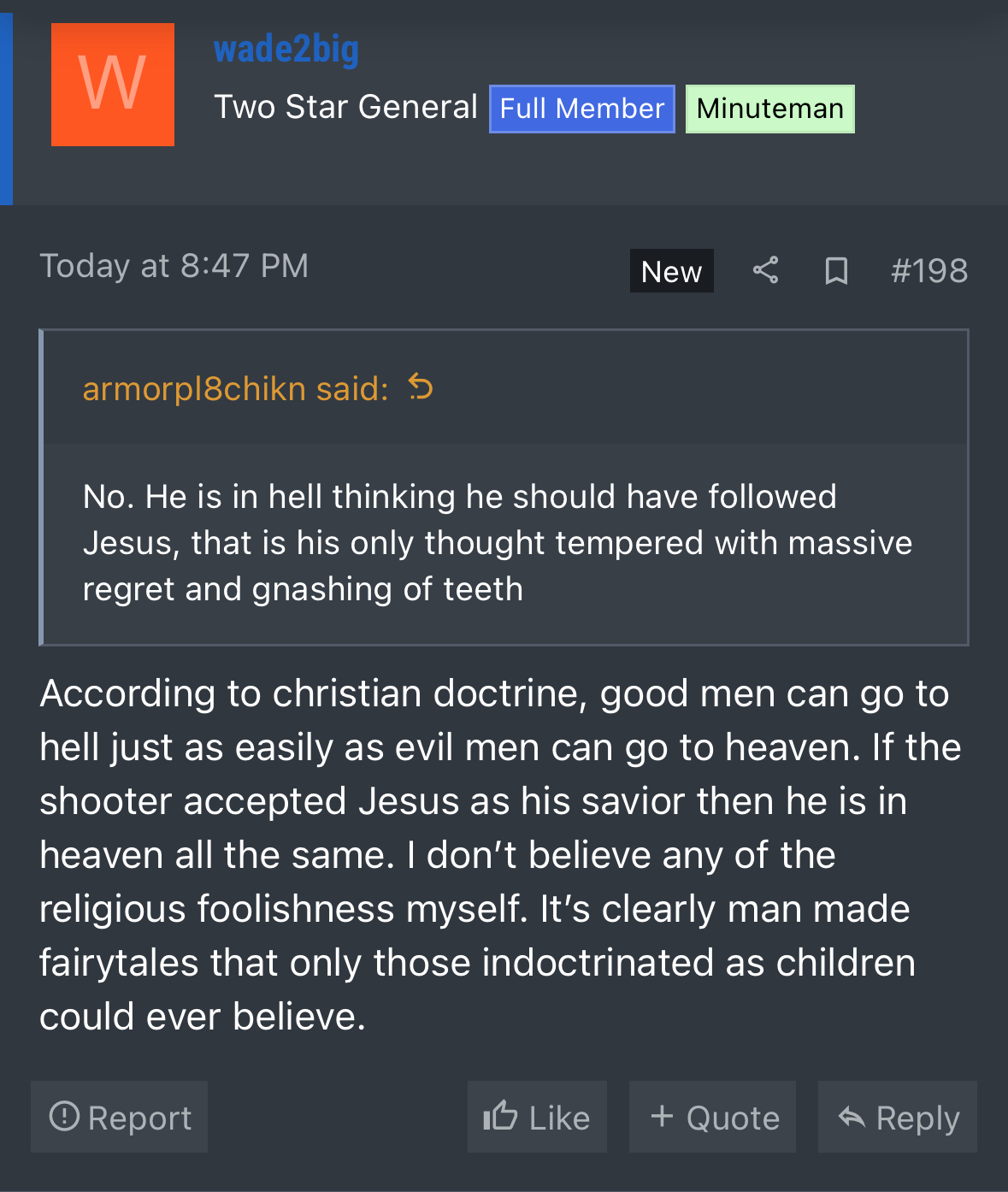Open the post number #198 permalink
The image size is (1008, 1192).
pos(928,271)
